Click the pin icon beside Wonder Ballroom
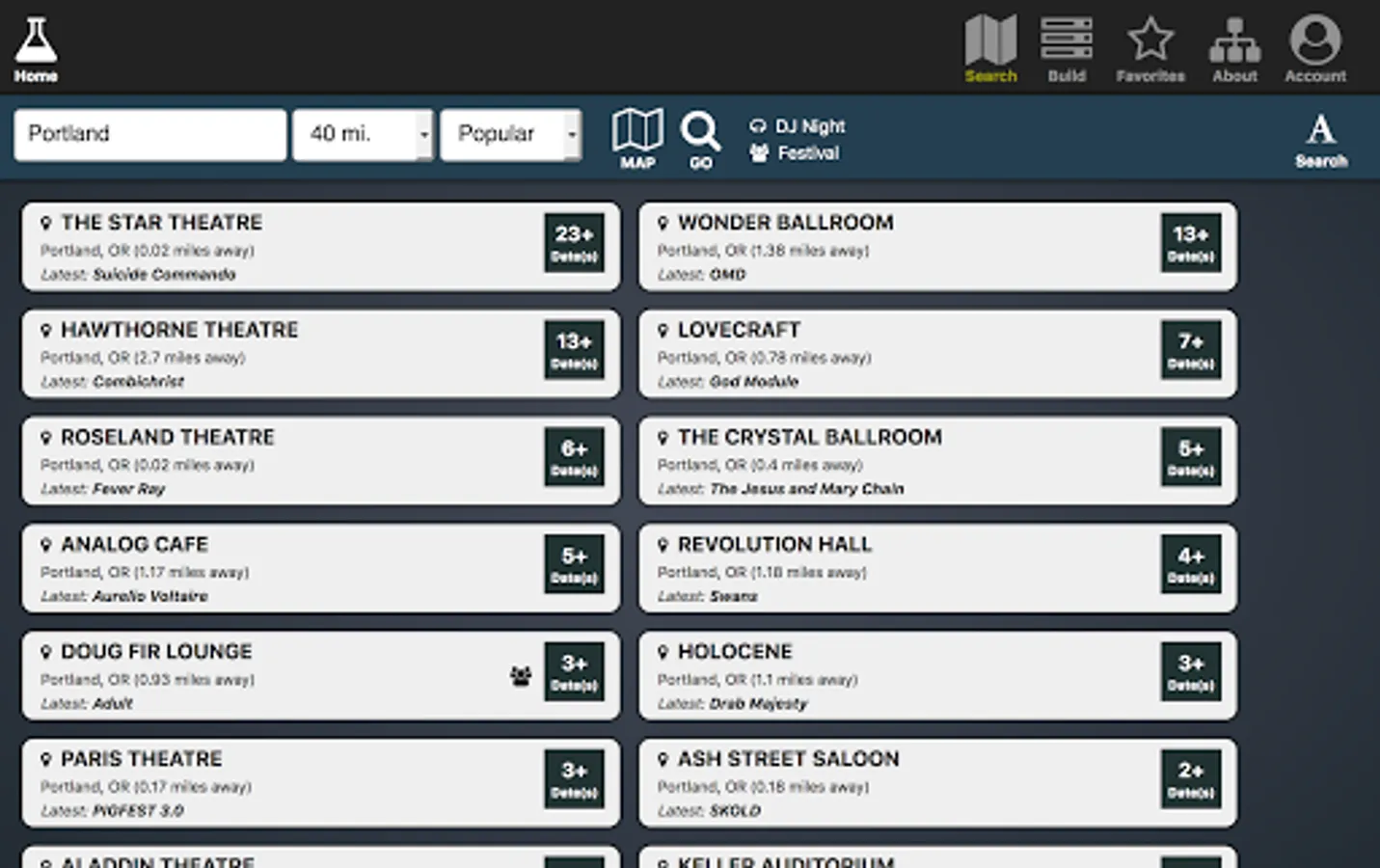This screenshot has width=1380, height=868. tap(663, 223)
